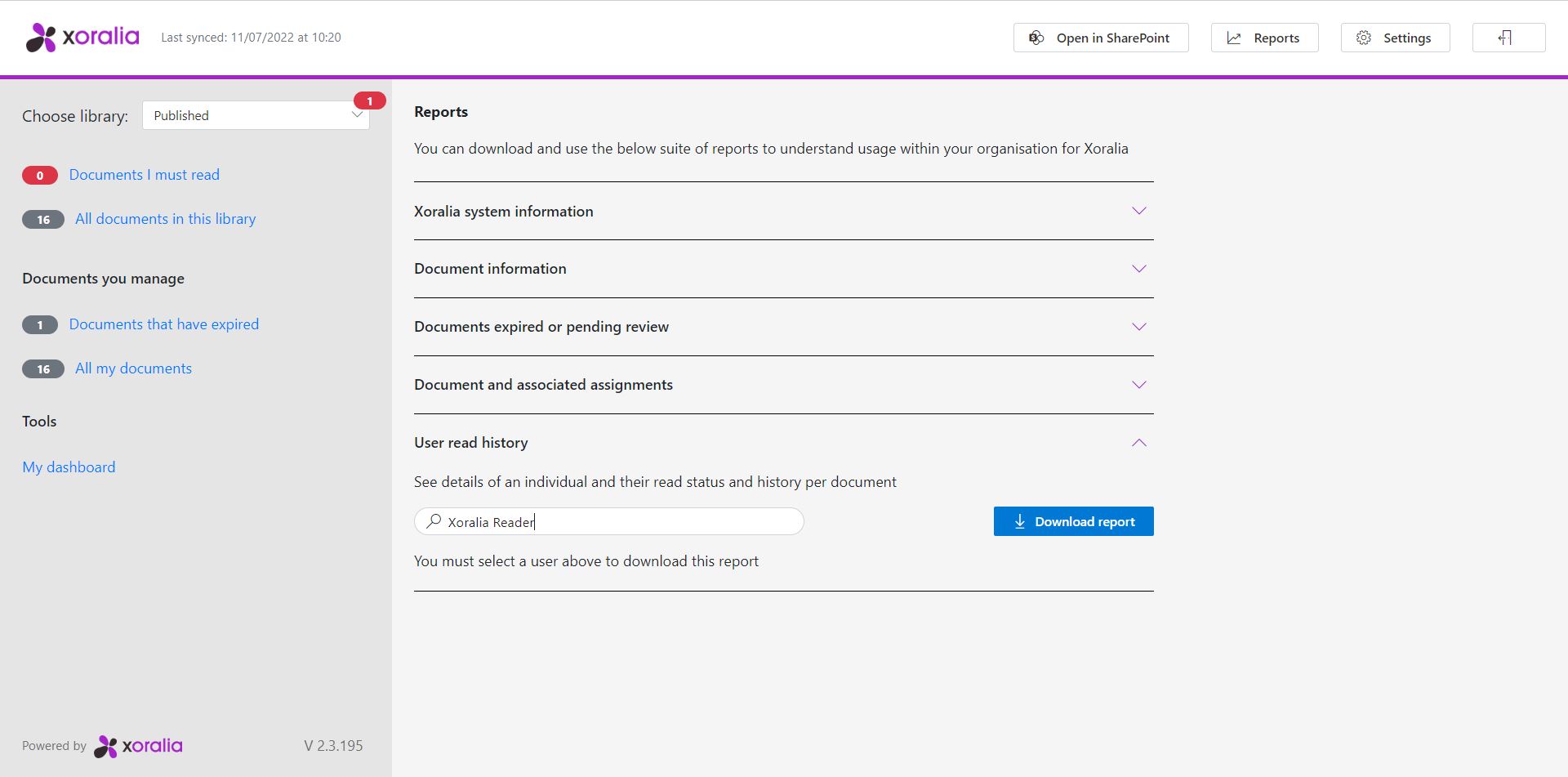Click the chart icon on Reports button

pos(1234,38)
